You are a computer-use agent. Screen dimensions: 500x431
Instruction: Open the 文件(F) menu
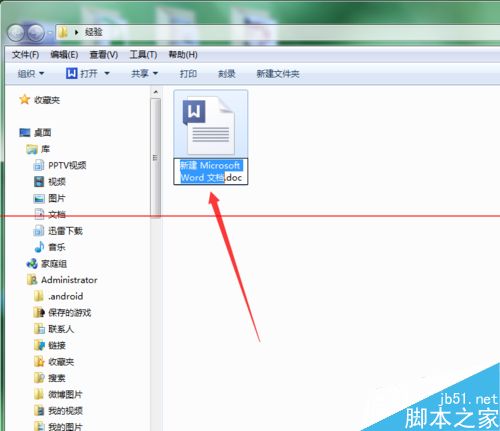coord(25,55)
